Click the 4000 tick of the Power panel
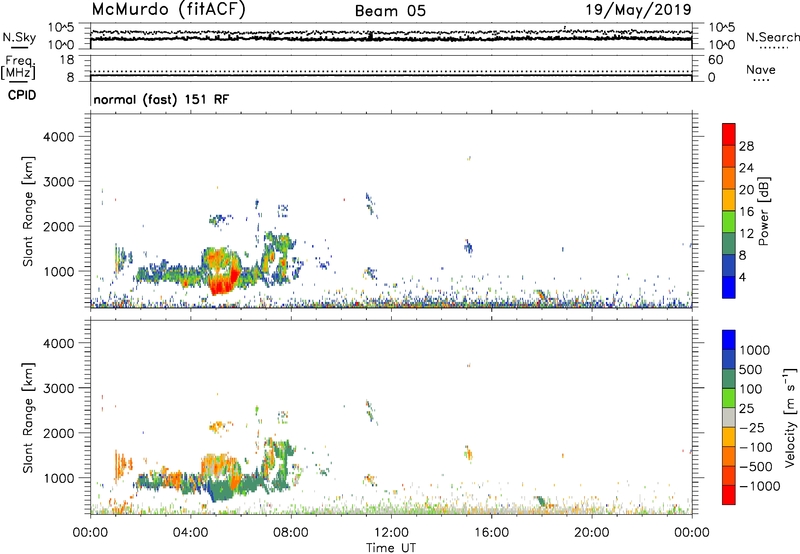 [x=59, y=137]
